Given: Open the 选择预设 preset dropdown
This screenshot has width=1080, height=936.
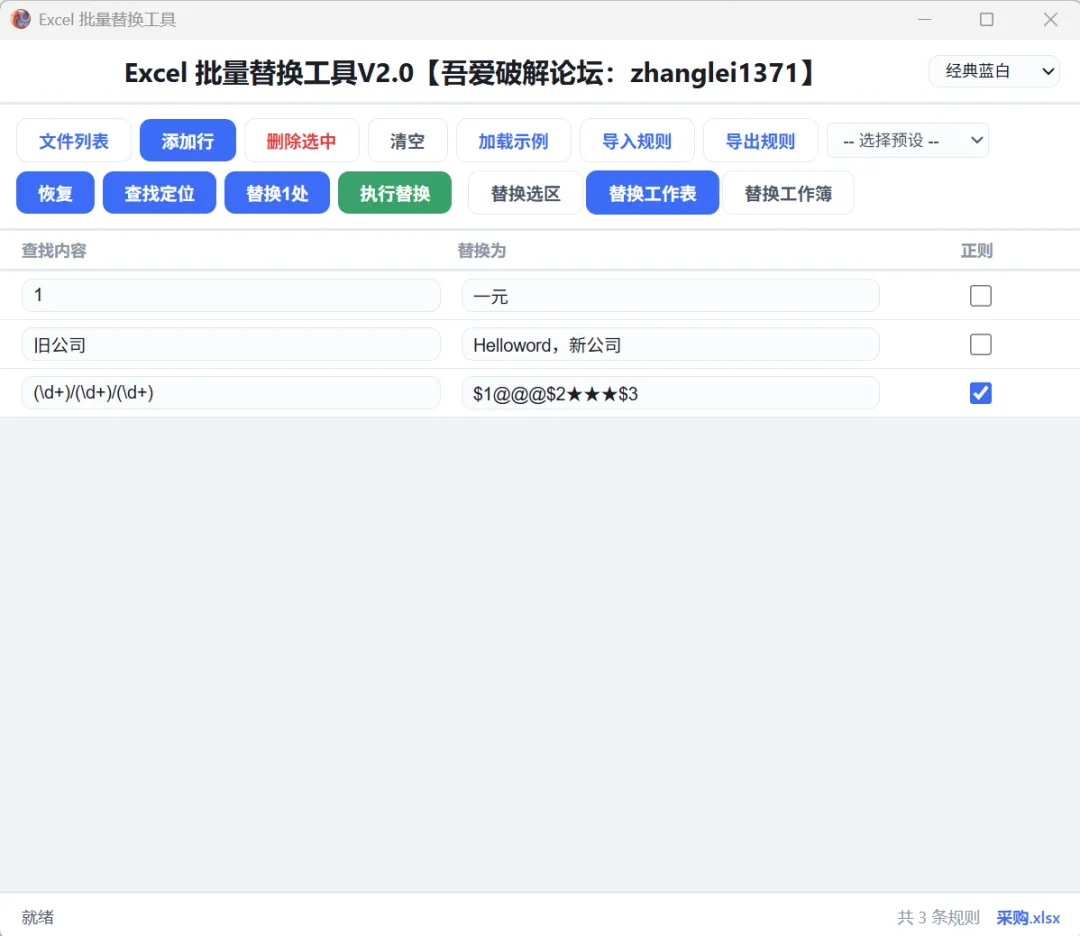Looking at the screenshot, I should click(x=908, y=141).
